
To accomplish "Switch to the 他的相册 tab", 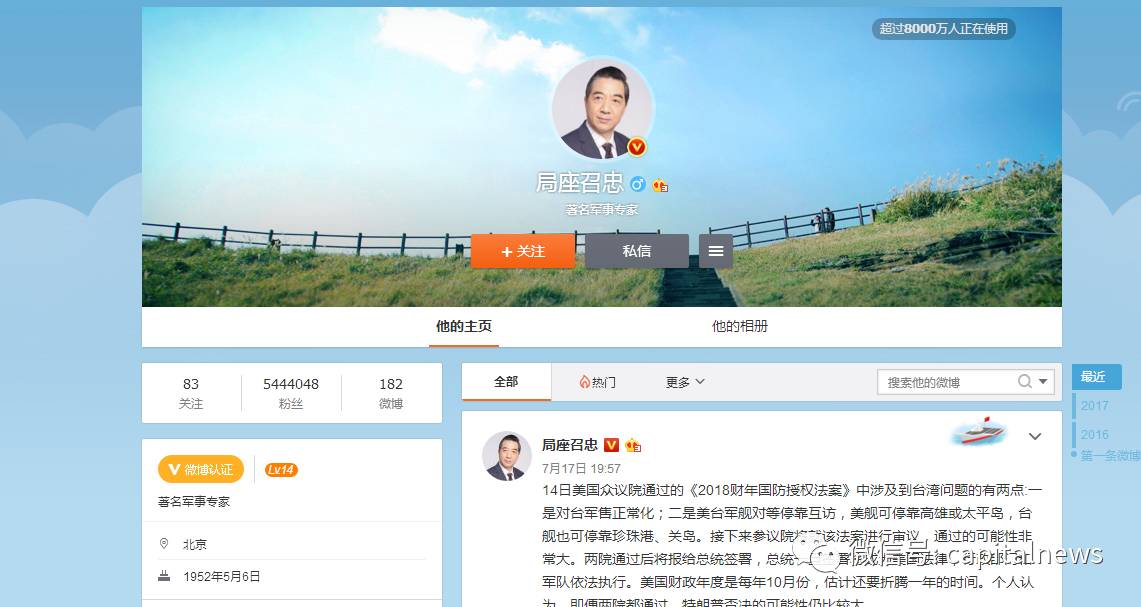I will 740,326.
